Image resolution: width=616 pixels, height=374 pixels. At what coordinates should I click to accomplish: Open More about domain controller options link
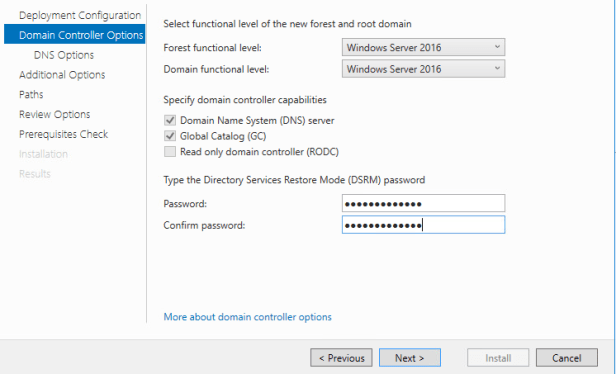[248, 317]
